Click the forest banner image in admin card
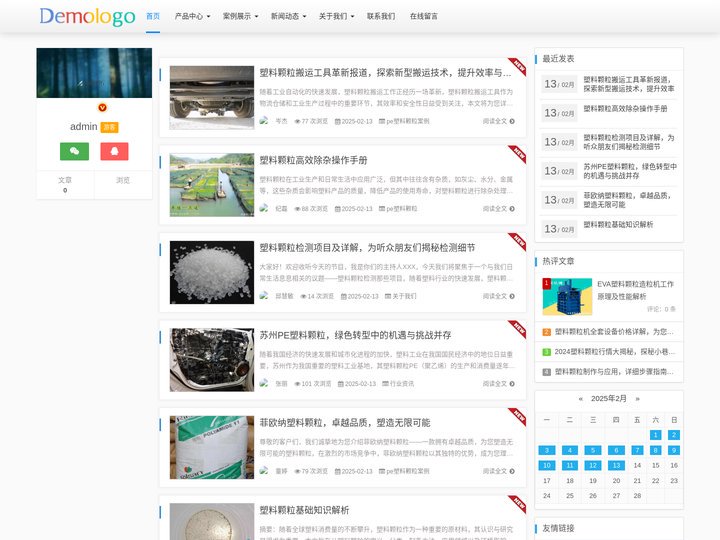Screen dimensions: 720x540 [94, 73]
